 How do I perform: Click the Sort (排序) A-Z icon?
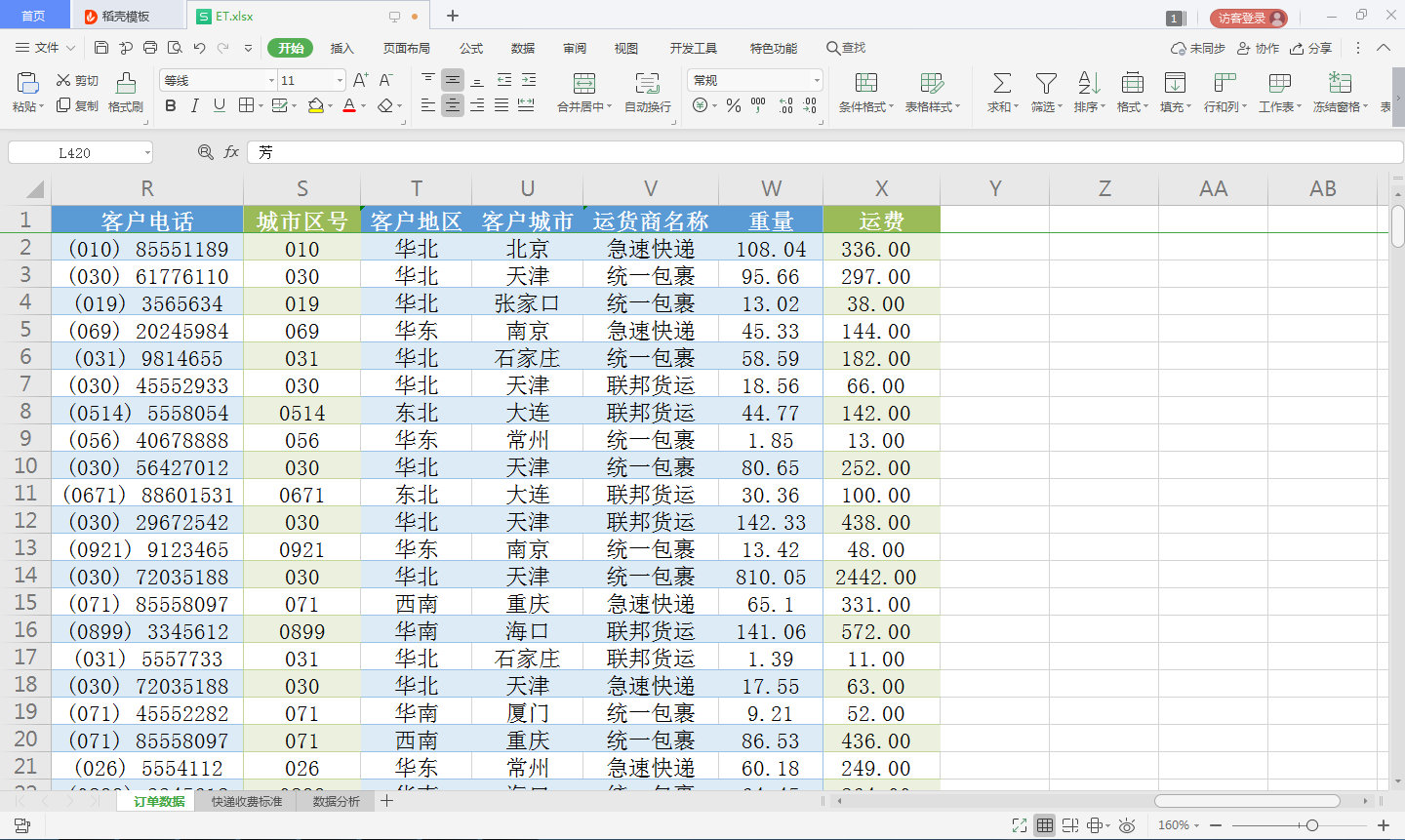(1089, 83)
